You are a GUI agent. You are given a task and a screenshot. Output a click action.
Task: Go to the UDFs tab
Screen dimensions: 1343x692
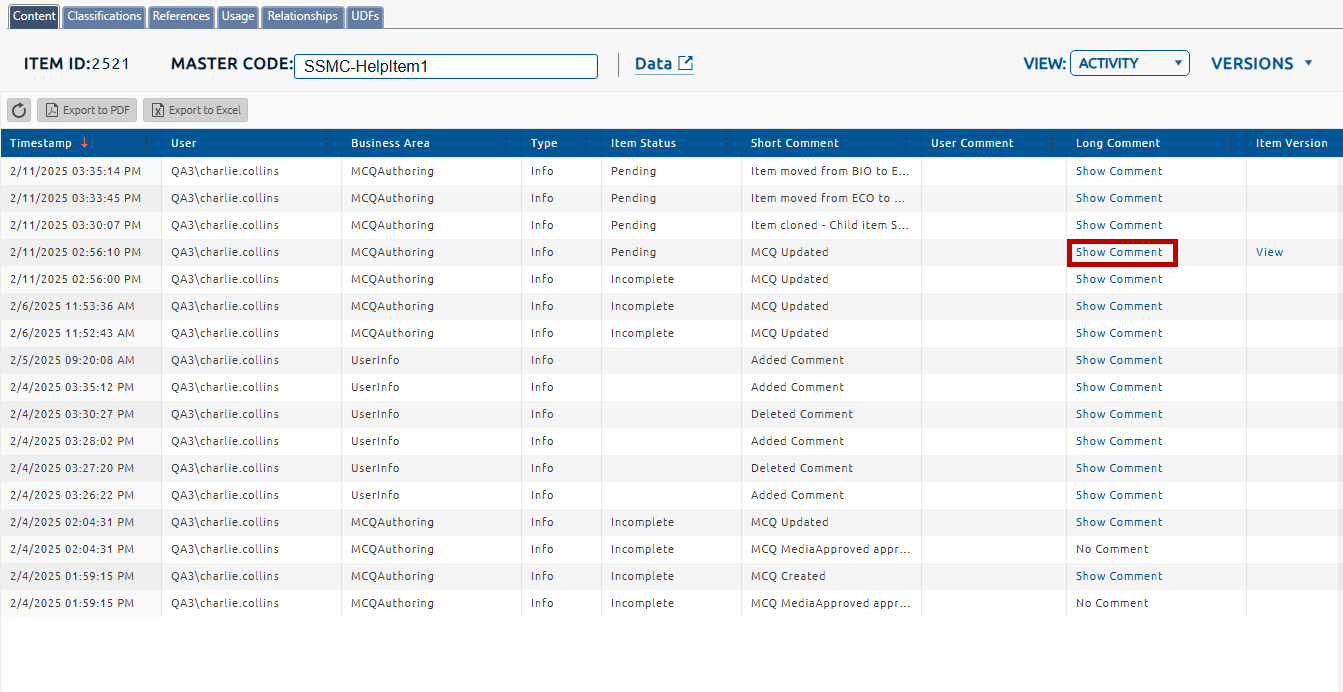[366, 16]
